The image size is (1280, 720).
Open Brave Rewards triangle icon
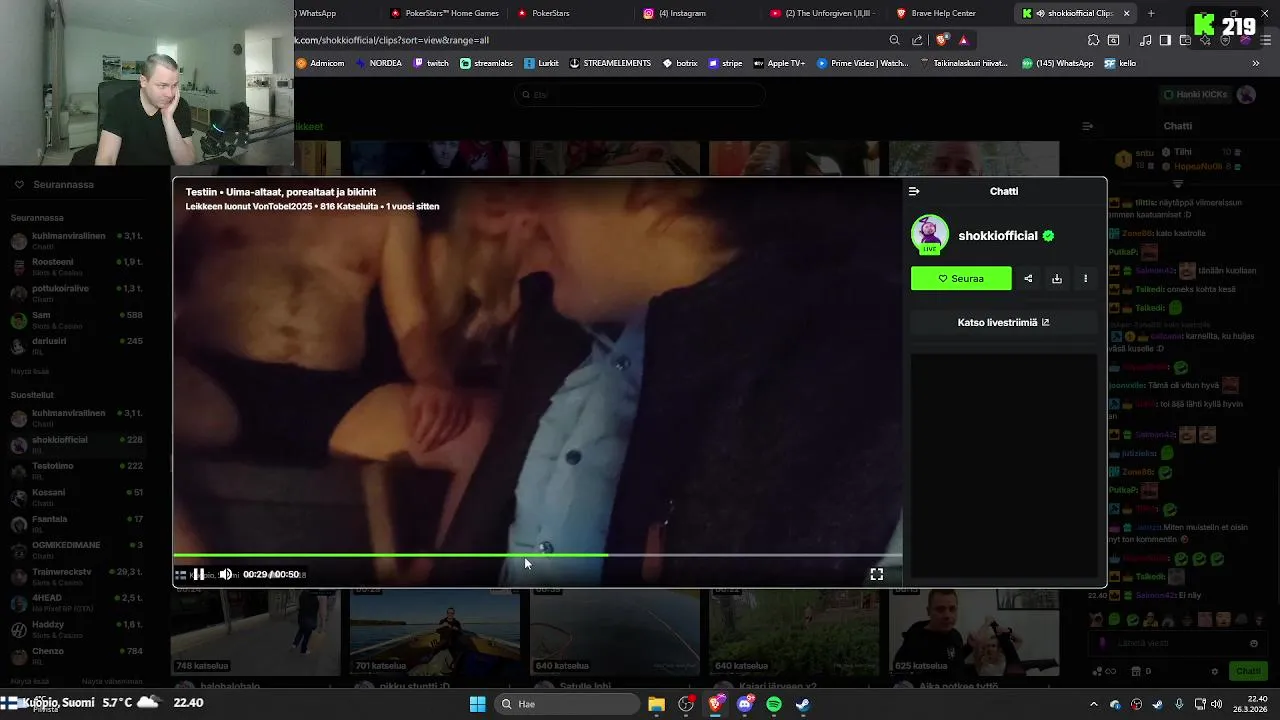[x=963, y=40]
